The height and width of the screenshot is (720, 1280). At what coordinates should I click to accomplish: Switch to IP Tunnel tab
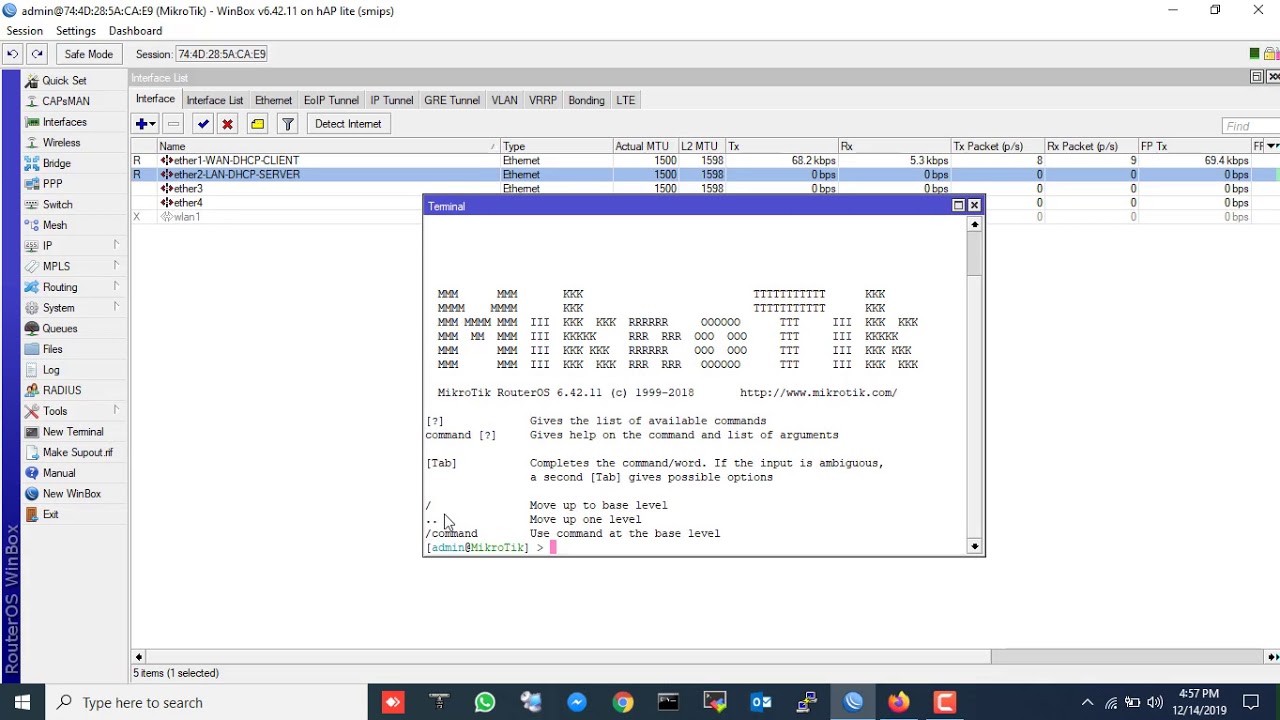(x=391, y=100)
